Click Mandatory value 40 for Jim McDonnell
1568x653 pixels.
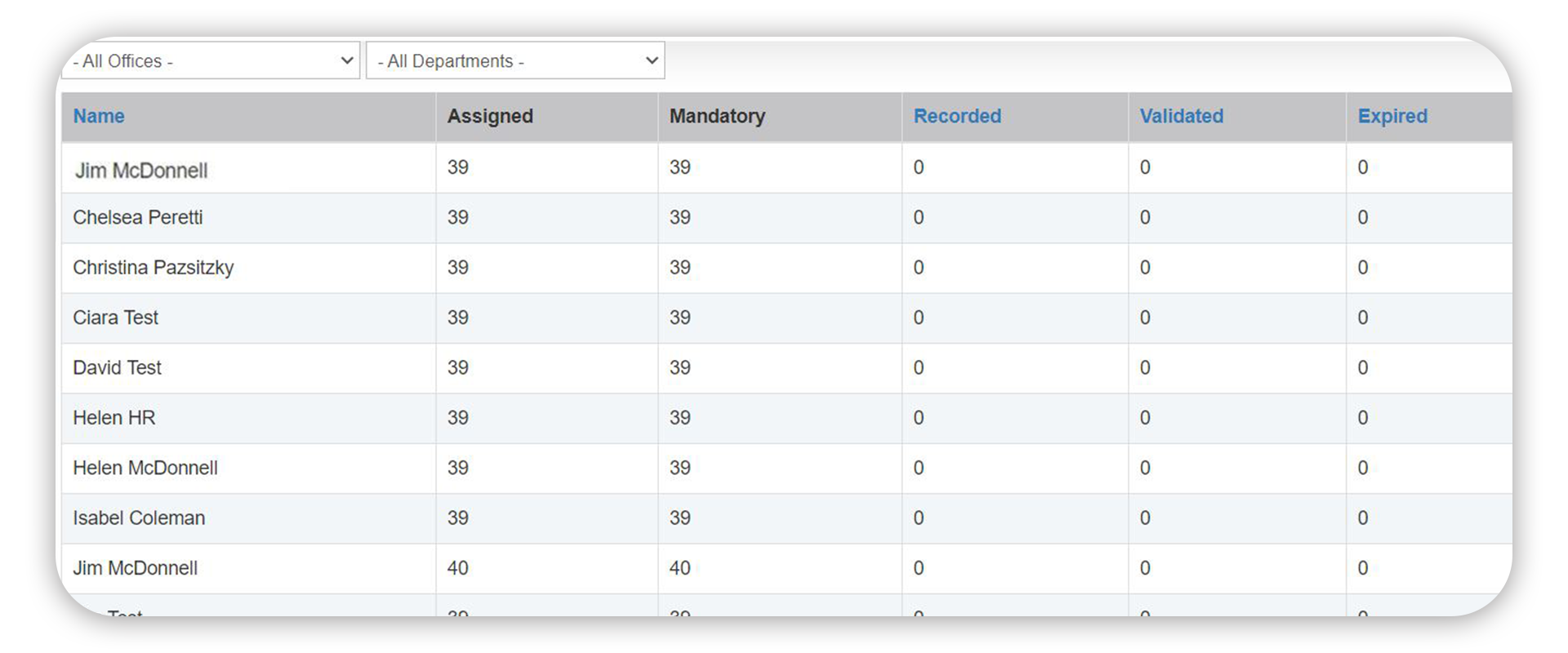click(680, 568)
